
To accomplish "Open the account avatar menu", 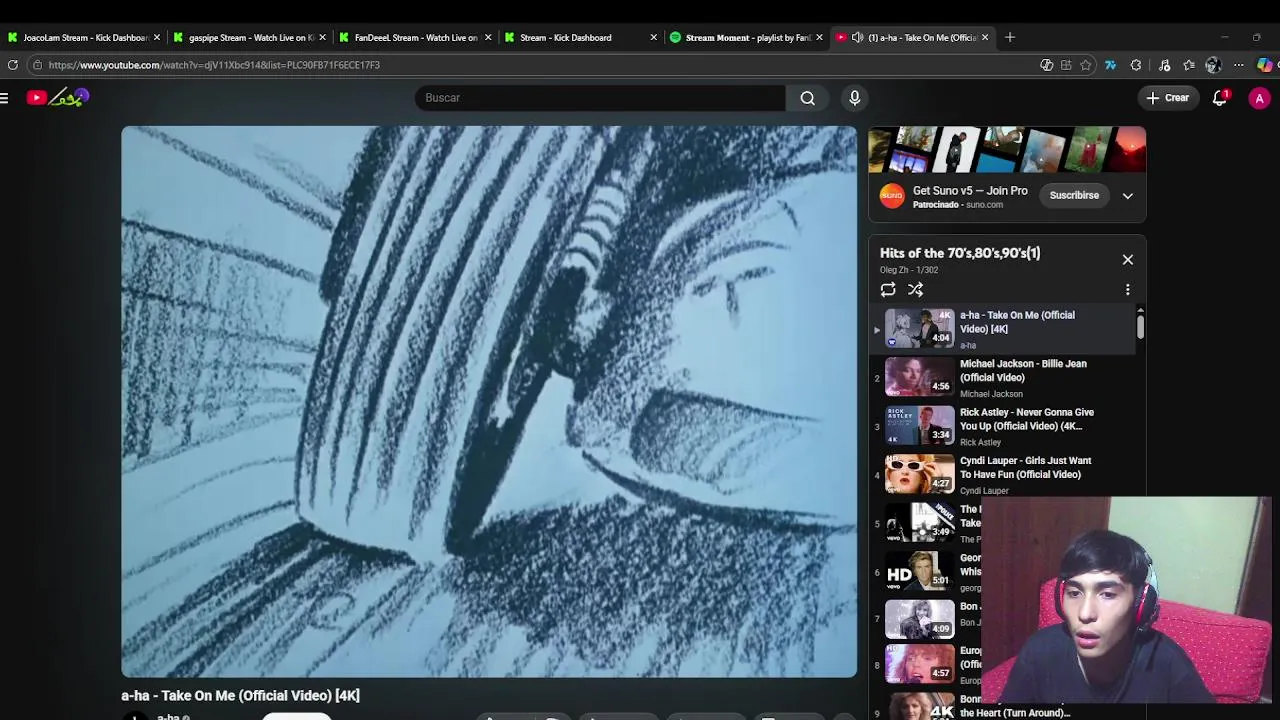I will click(1259, 98).
